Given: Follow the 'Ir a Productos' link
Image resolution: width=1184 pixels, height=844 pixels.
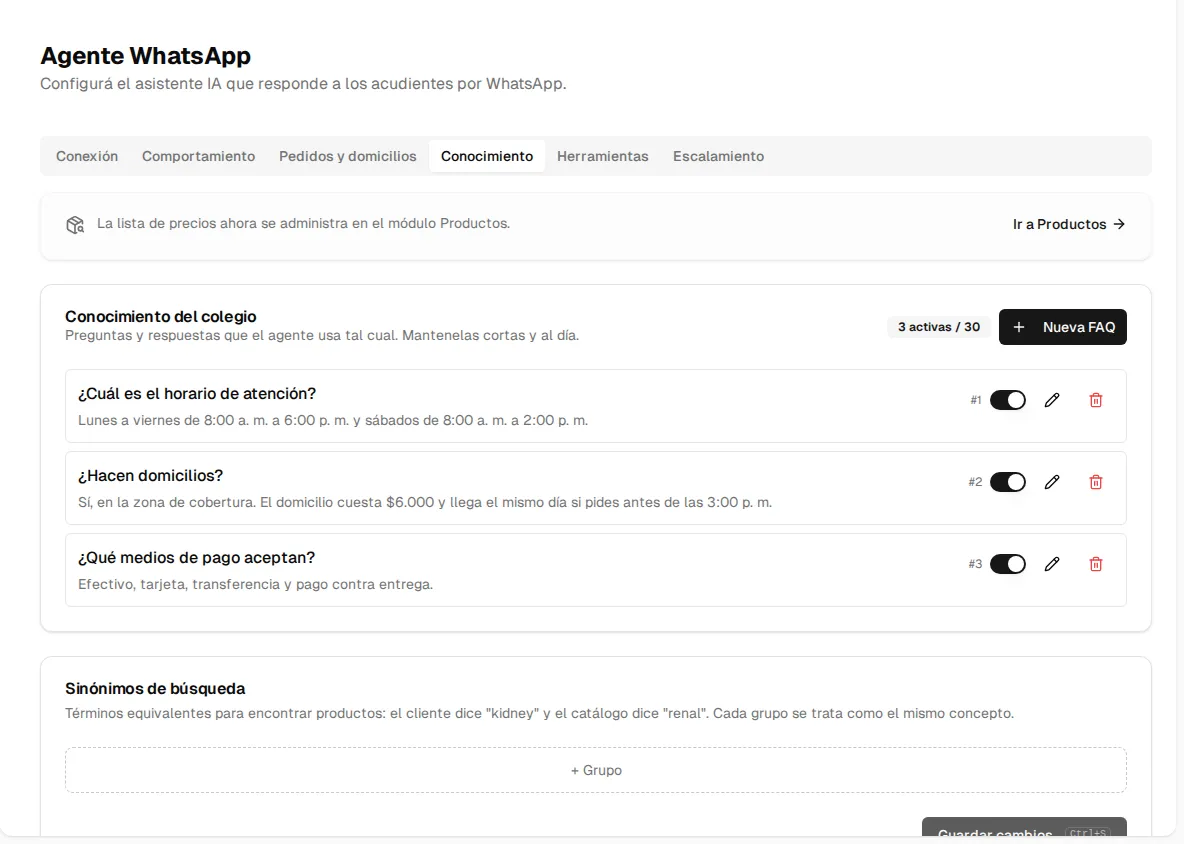Looking at the screenshot, I should click(x=1069, y=224).
